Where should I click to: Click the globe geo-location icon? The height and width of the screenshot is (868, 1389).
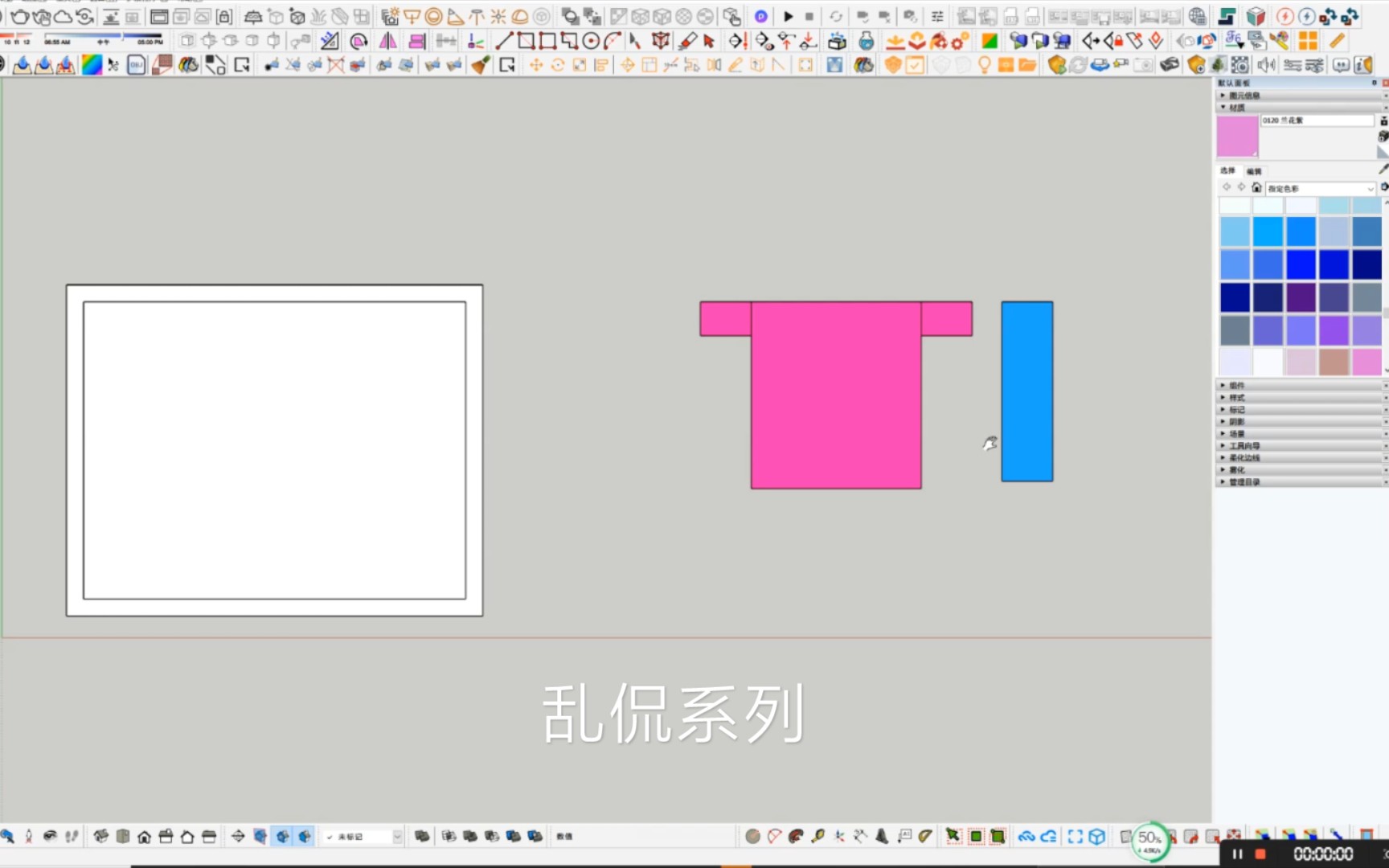pos(1198,17)
